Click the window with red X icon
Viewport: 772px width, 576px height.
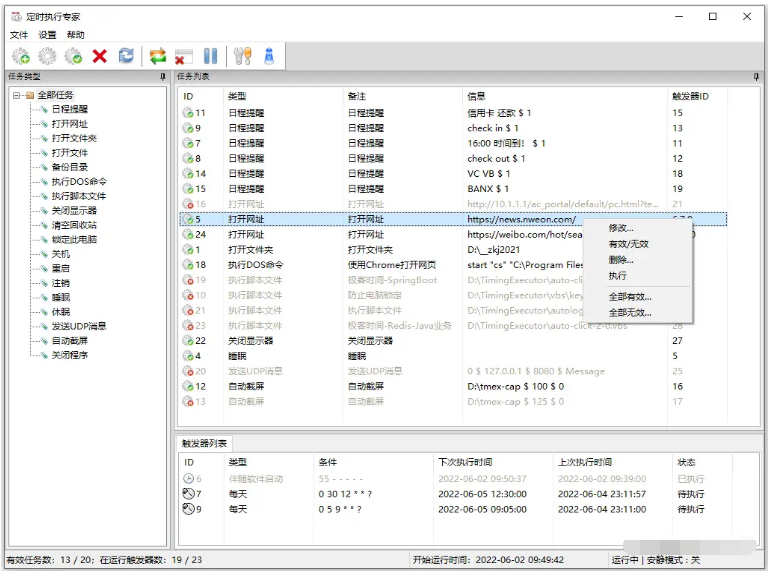184,57
